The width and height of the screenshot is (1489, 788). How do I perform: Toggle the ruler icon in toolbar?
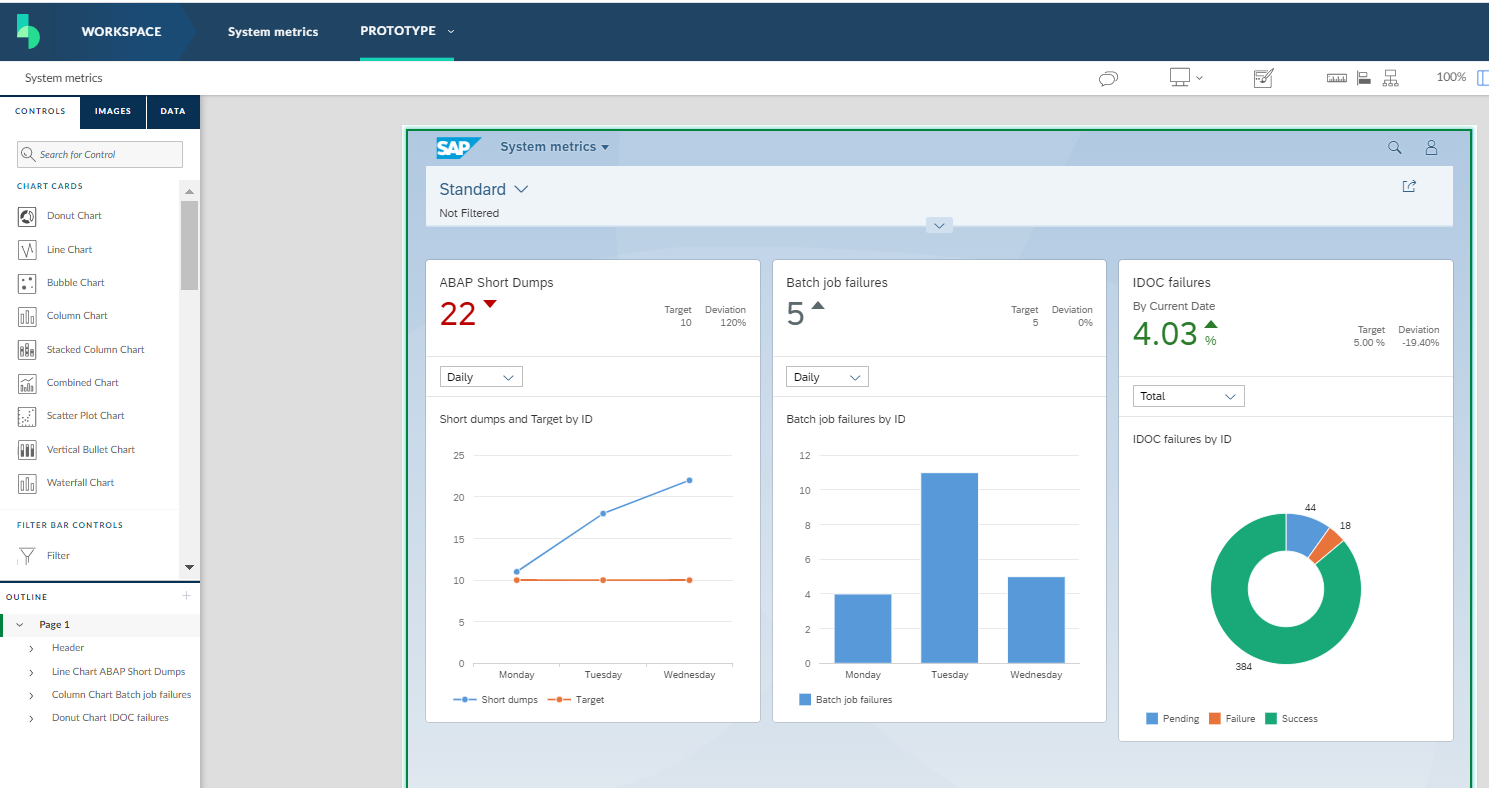pos(1337,79)
